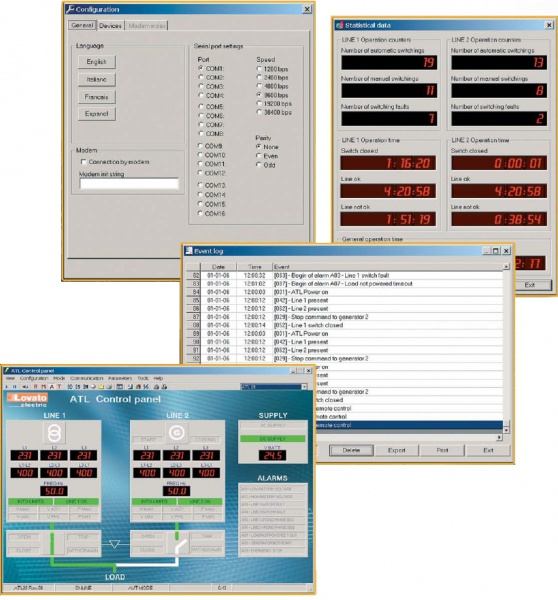Click the Italiano language button

pyautogui.click(x=96, y=80)
